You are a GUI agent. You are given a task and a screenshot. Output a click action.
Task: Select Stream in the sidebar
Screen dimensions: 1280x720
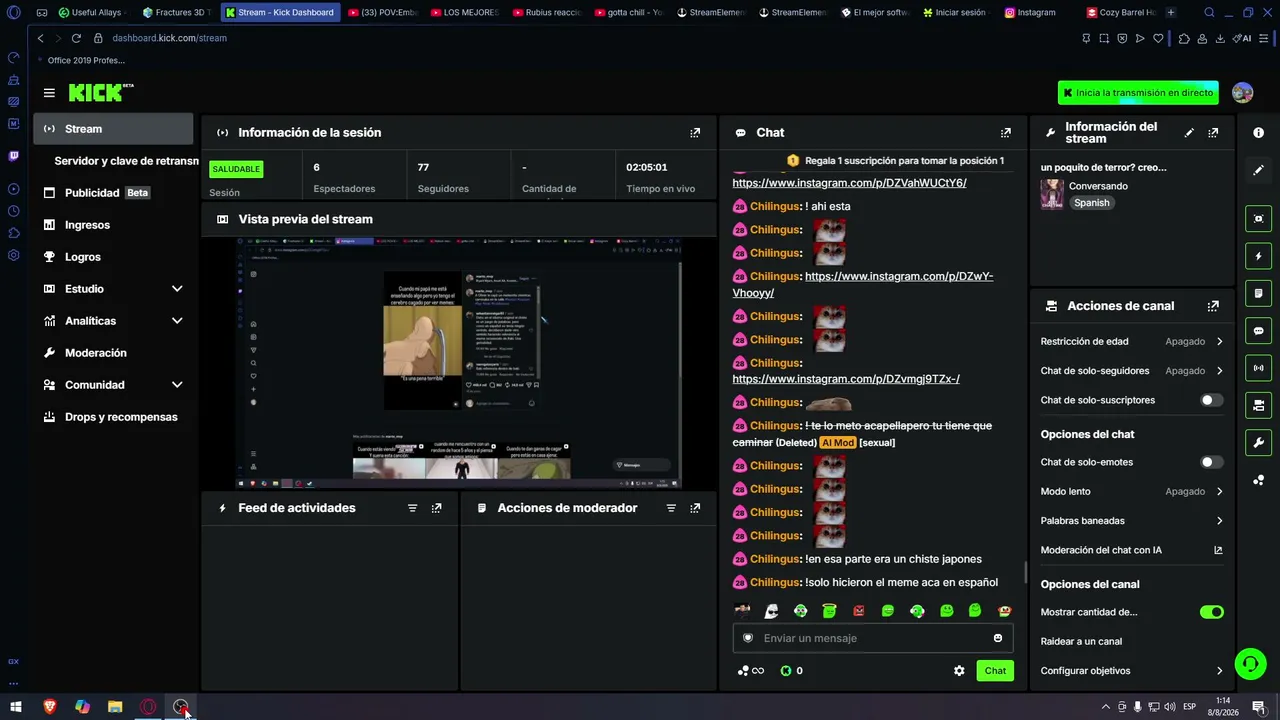tap(113, 129)
